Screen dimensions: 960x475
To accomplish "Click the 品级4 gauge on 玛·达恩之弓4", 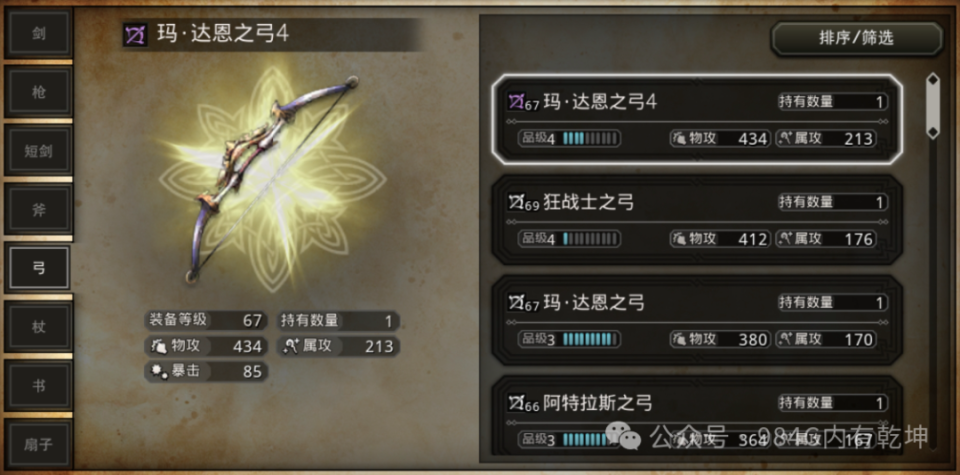I will (569, 139).
